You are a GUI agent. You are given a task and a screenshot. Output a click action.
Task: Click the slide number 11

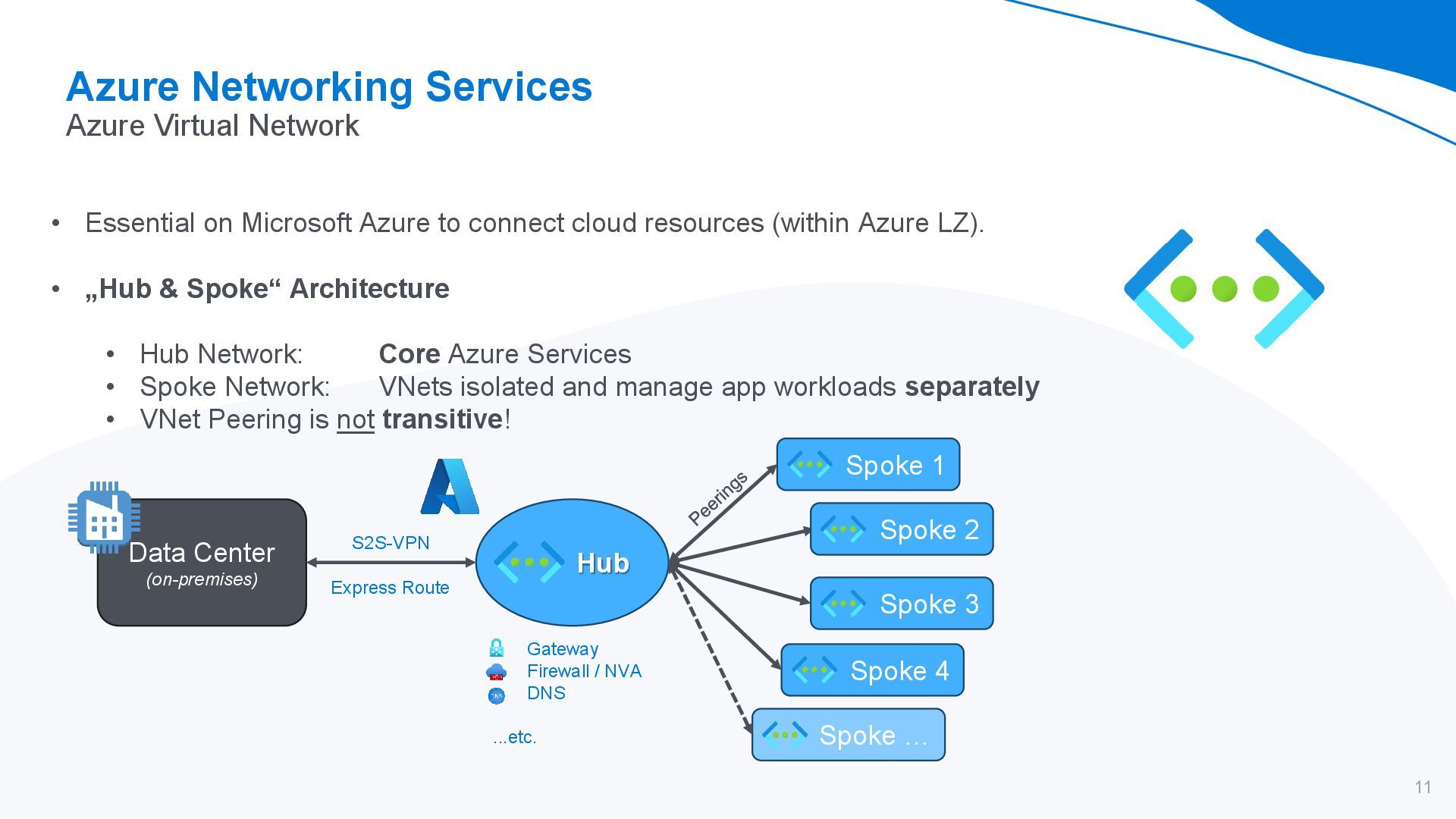1423,787
